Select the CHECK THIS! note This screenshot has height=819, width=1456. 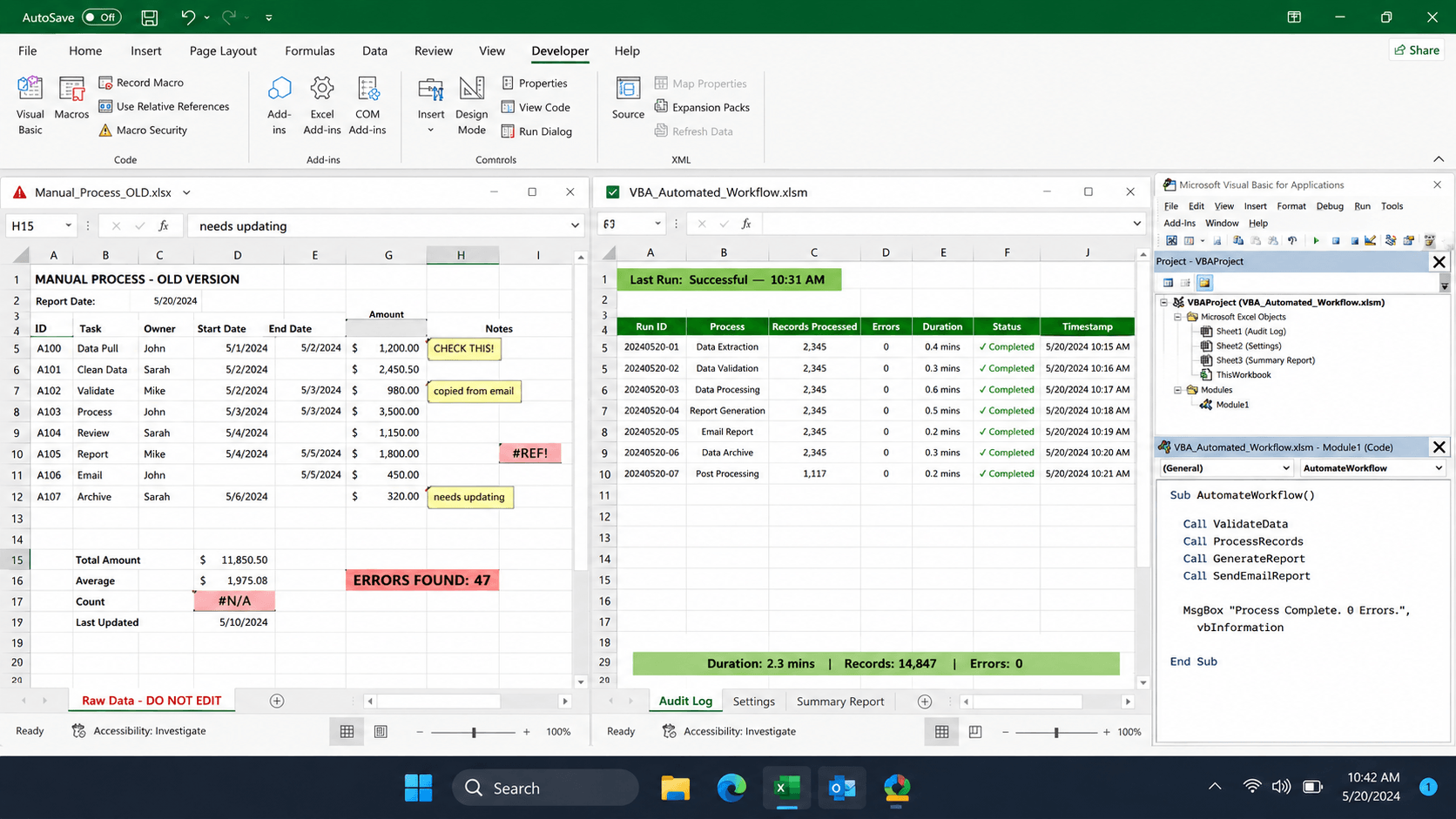[464, 348]
